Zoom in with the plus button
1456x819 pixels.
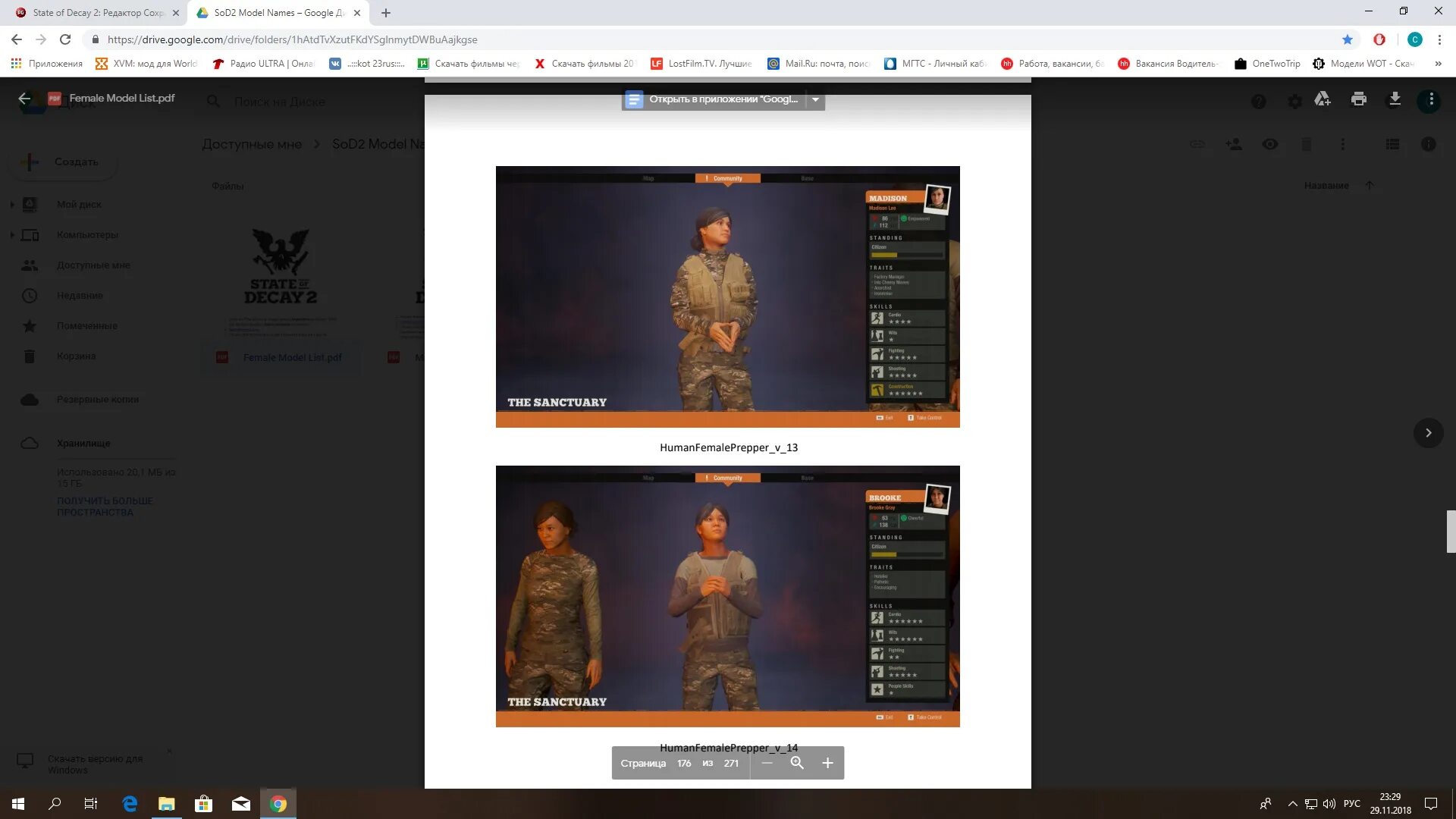[827, 763]
